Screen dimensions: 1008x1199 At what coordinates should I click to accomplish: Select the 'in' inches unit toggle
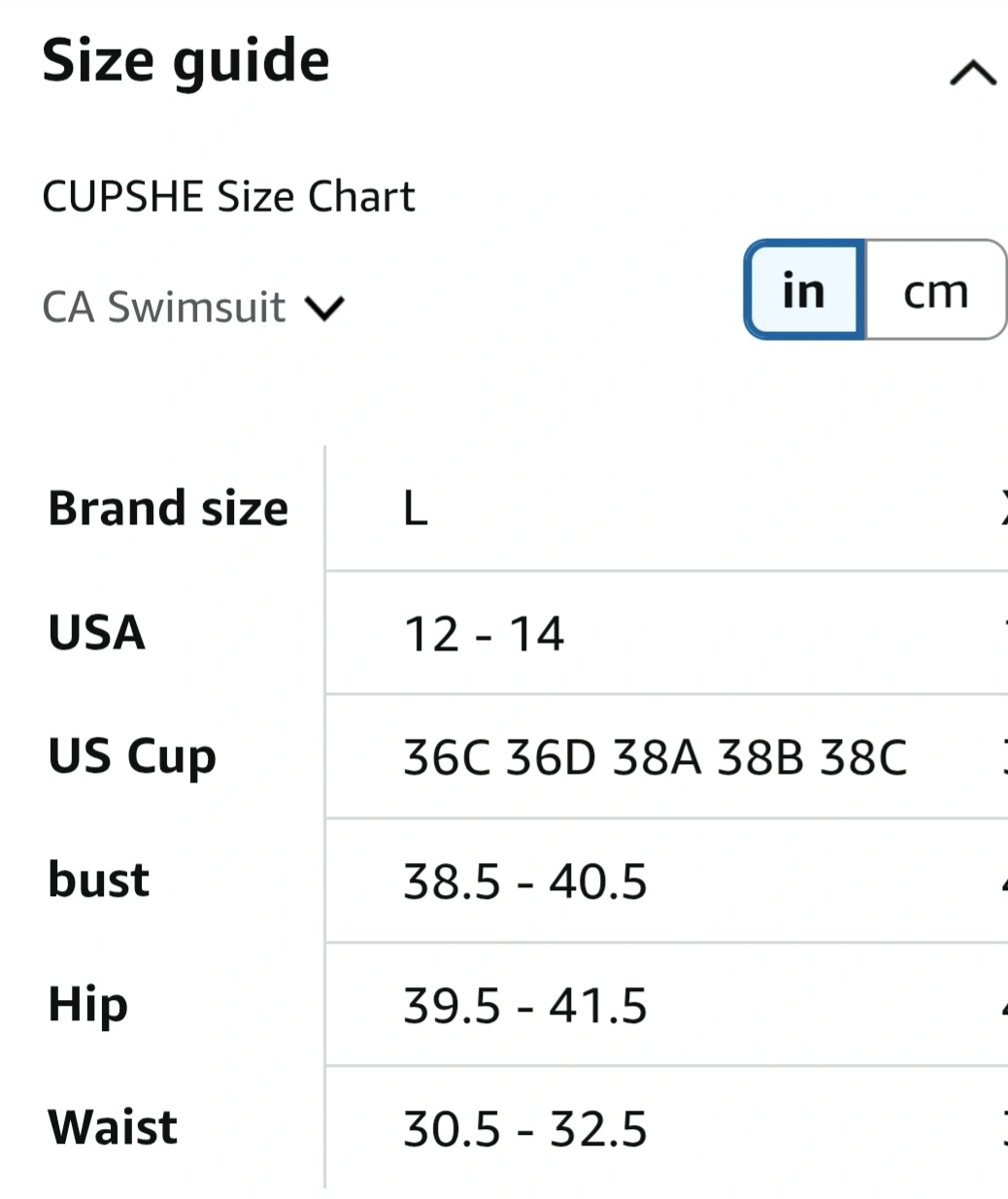(x=804, y=290)
